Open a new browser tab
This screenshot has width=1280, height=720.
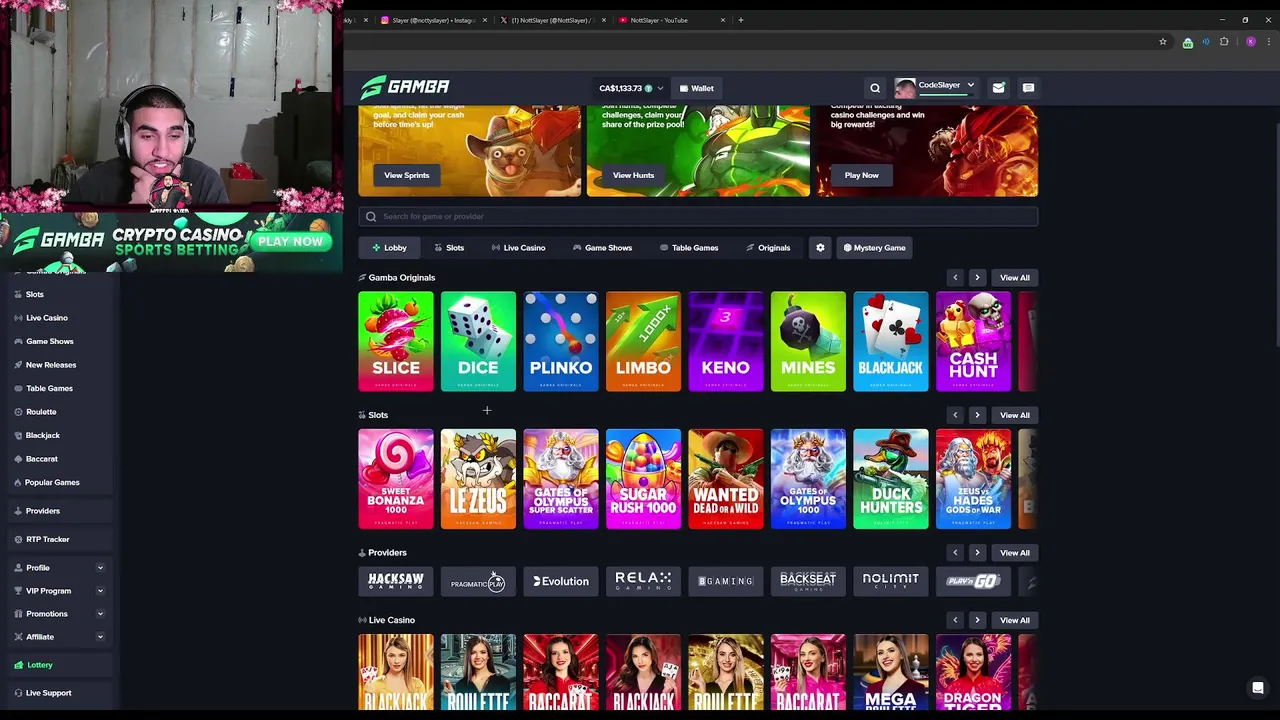click(741, 20)
